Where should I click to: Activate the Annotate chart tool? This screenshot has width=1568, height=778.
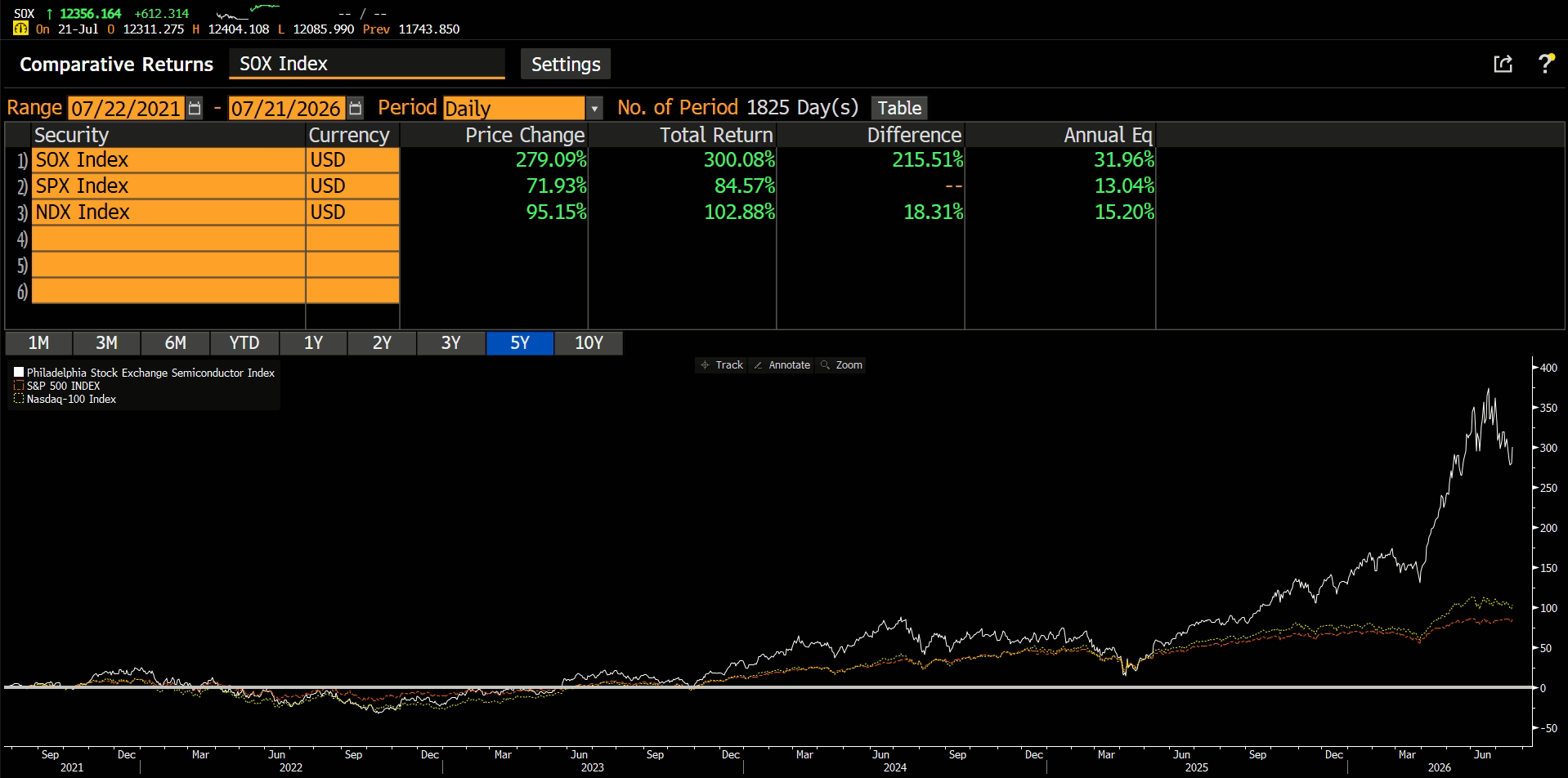[782, 365]
